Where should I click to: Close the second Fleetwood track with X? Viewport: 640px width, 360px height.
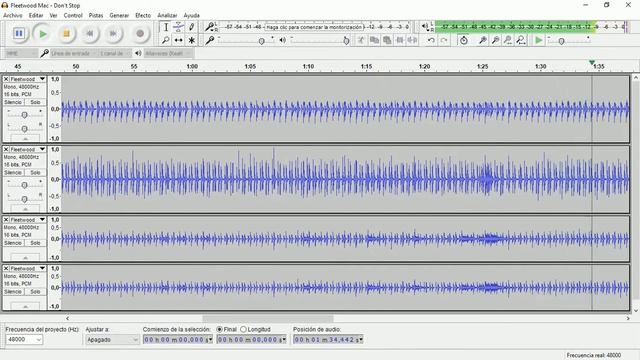tap(6, 149)
